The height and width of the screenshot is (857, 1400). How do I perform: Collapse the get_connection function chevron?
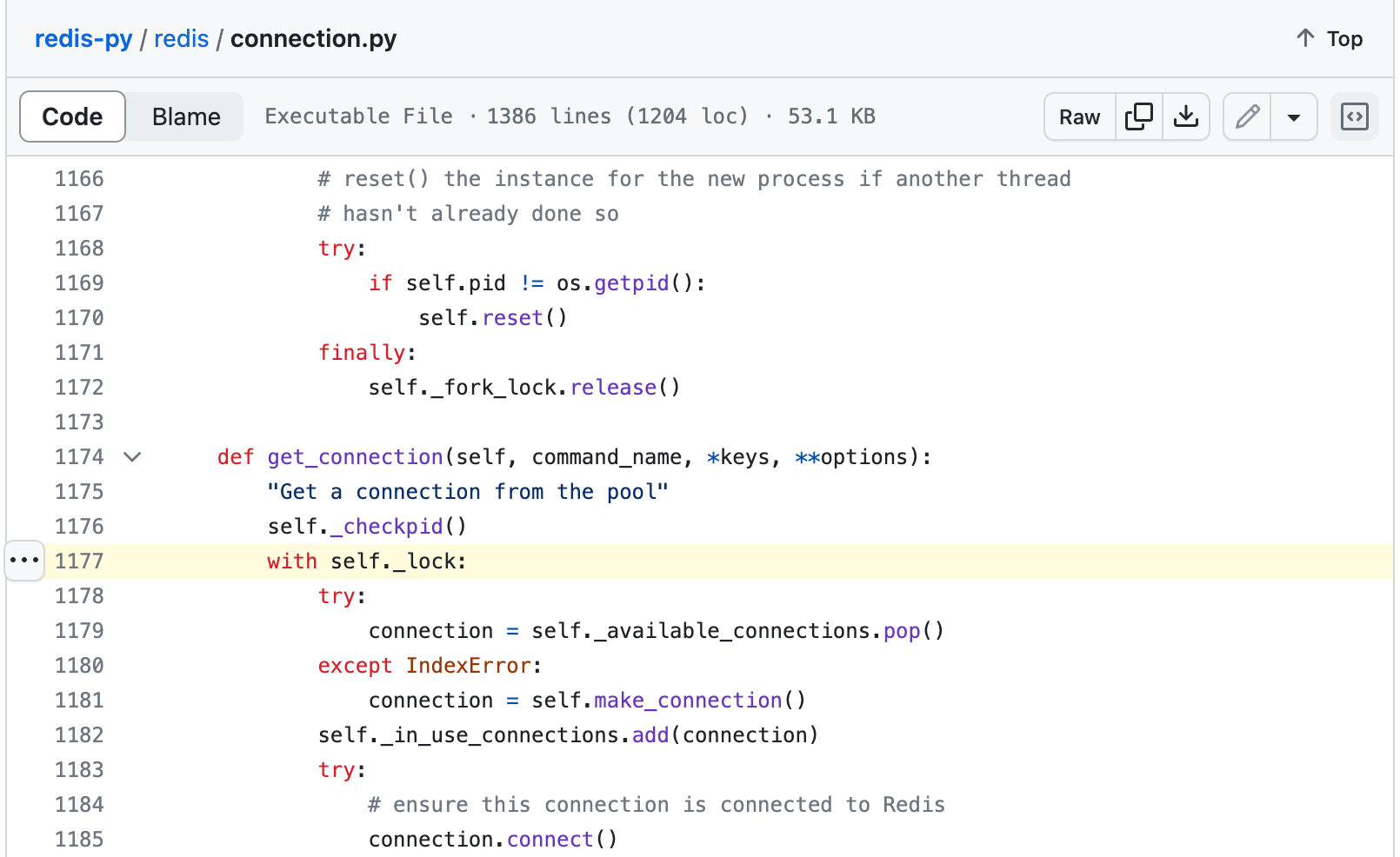(x=132, y=457)
